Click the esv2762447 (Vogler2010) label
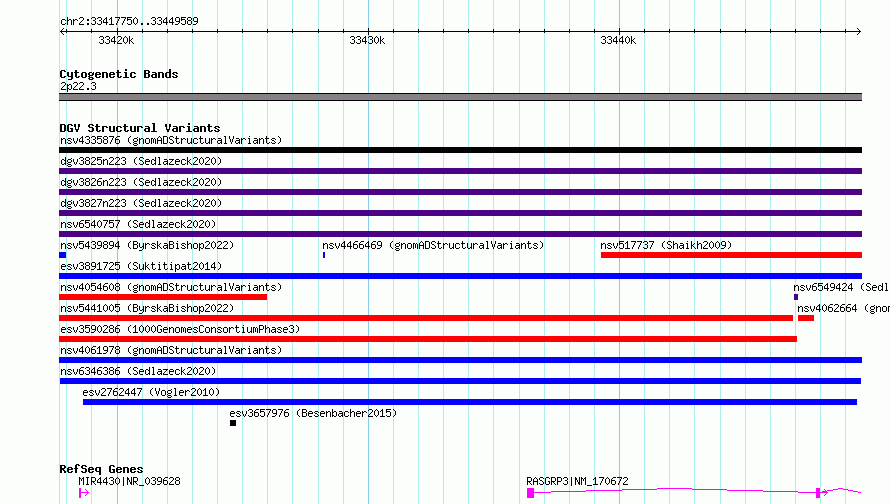The width and height of the screenshot is (890, 504). click(x=151, y=392)
